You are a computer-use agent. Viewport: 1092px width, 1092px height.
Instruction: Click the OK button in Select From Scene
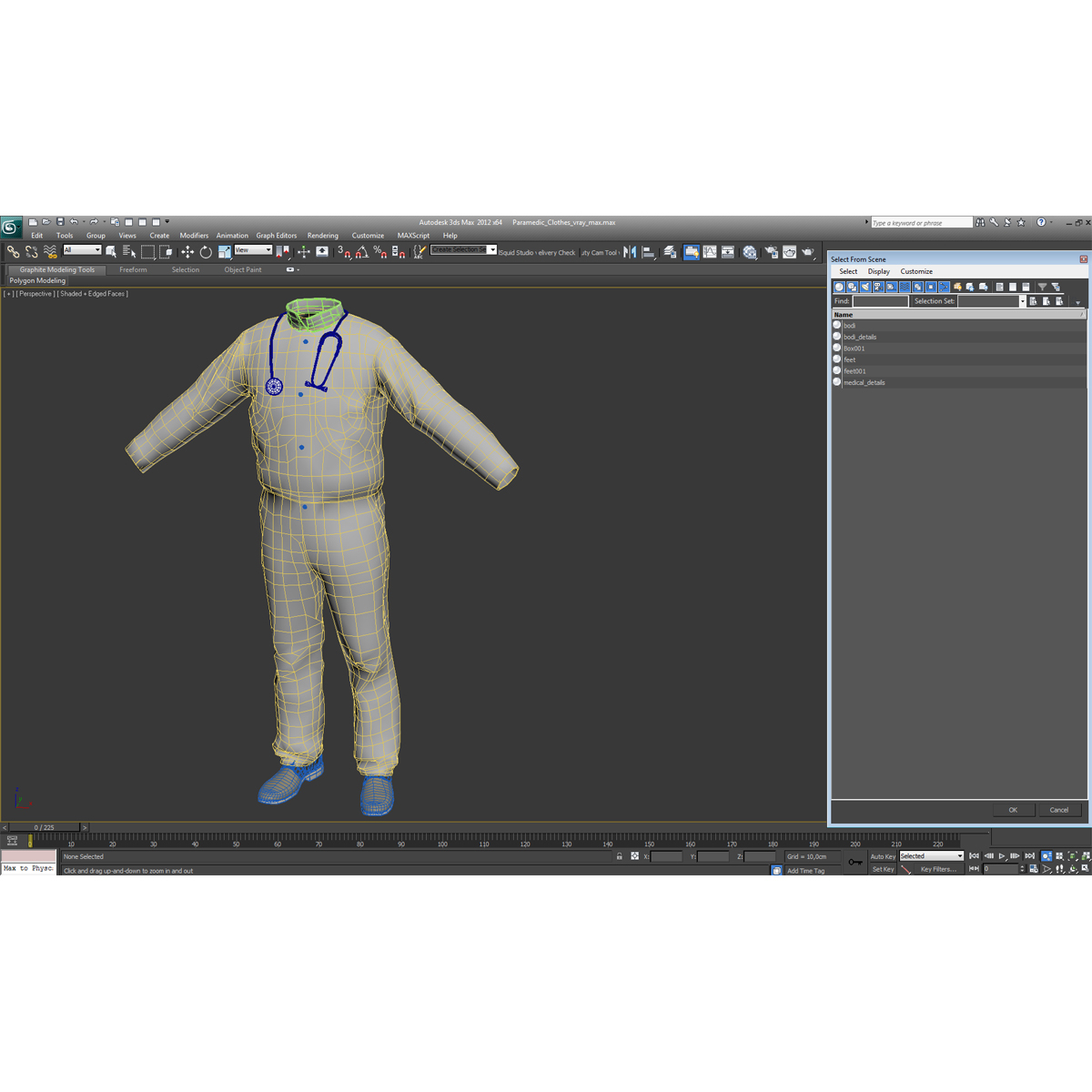click(x=1013, y=809)
